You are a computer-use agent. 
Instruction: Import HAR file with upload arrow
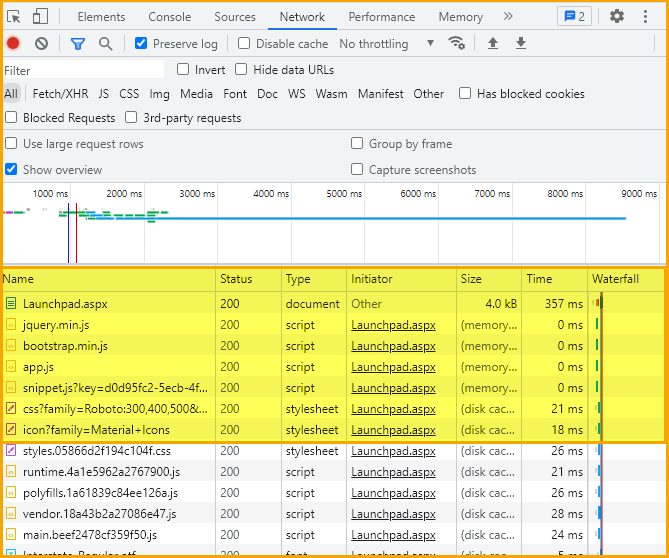pyautogui.click(x=493, y=43)
